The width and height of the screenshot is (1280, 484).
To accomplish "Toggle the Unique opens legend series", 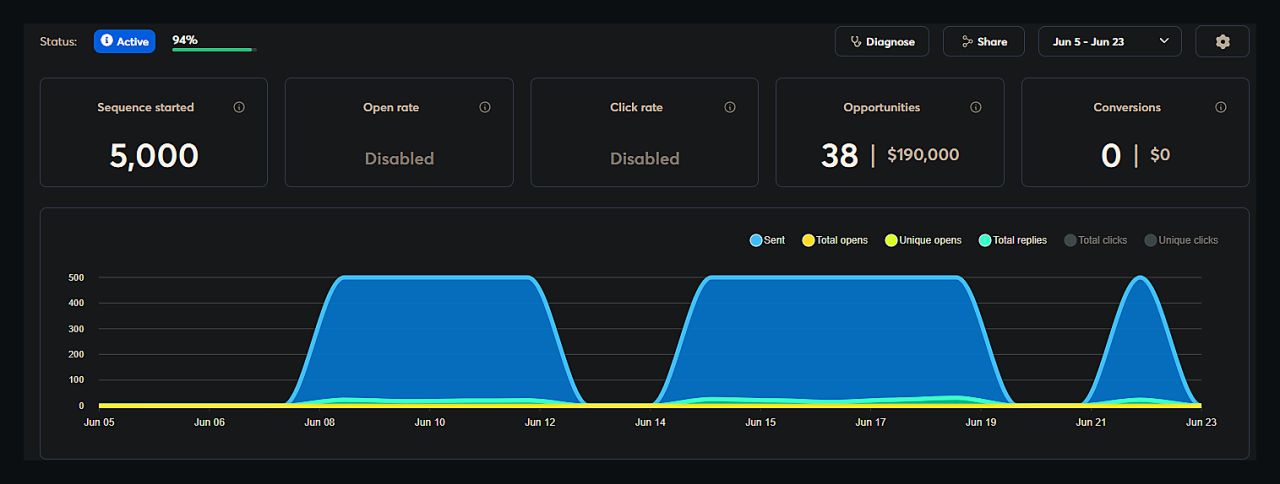I will [x=923, y=240].
